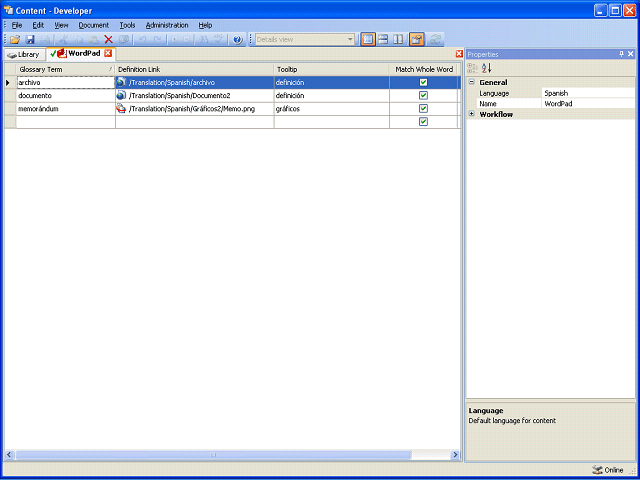Toggle Match Whole Word in empty new row
Image resolution: width=640 pixels, height=480 pixels.
423,122
